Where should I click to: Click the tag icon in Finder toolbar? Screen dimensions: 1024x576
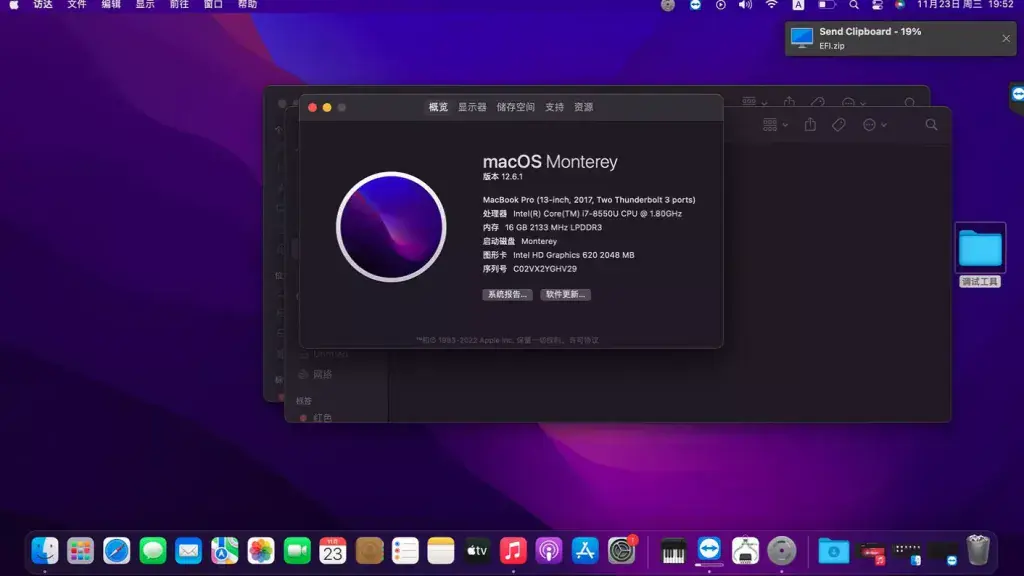(839, 124)
